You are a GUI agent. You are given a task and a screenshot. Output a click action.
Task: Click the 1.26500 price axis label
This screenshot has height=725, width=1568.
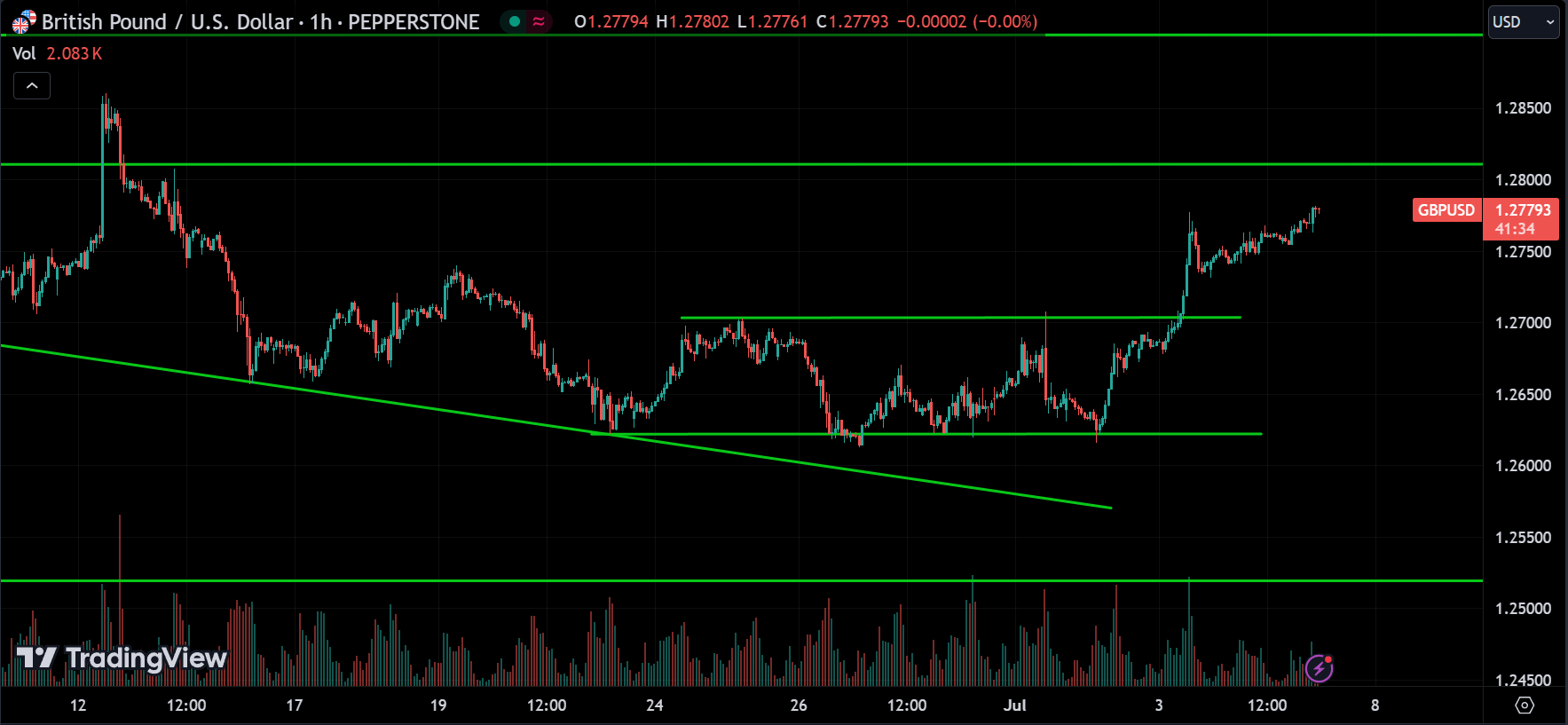click(x=1524, y=395)
